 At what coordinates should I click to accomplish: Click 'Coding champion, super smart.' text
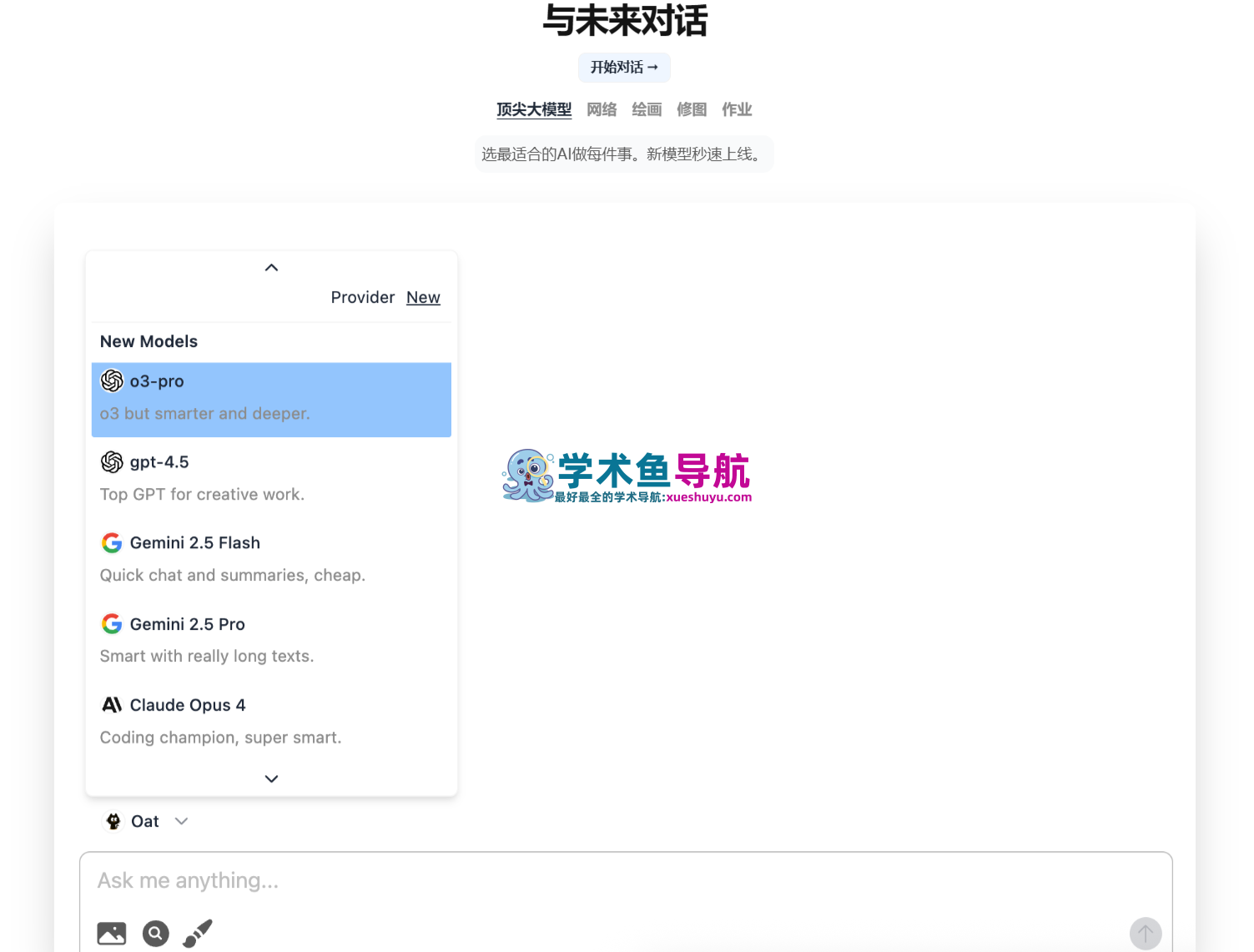click(220, 738)
